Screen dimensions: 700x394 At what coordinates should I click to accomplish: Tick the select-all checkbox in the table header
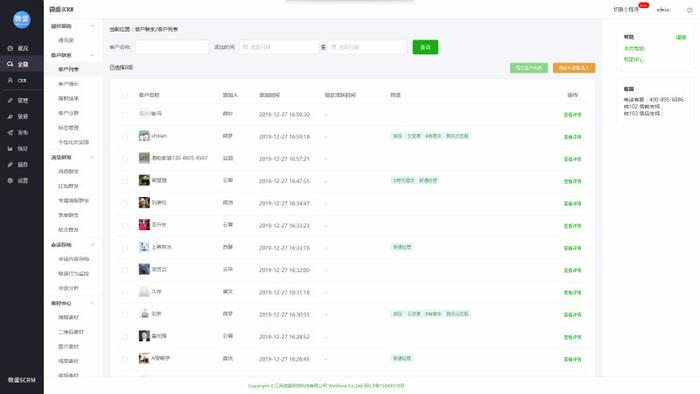125,95
